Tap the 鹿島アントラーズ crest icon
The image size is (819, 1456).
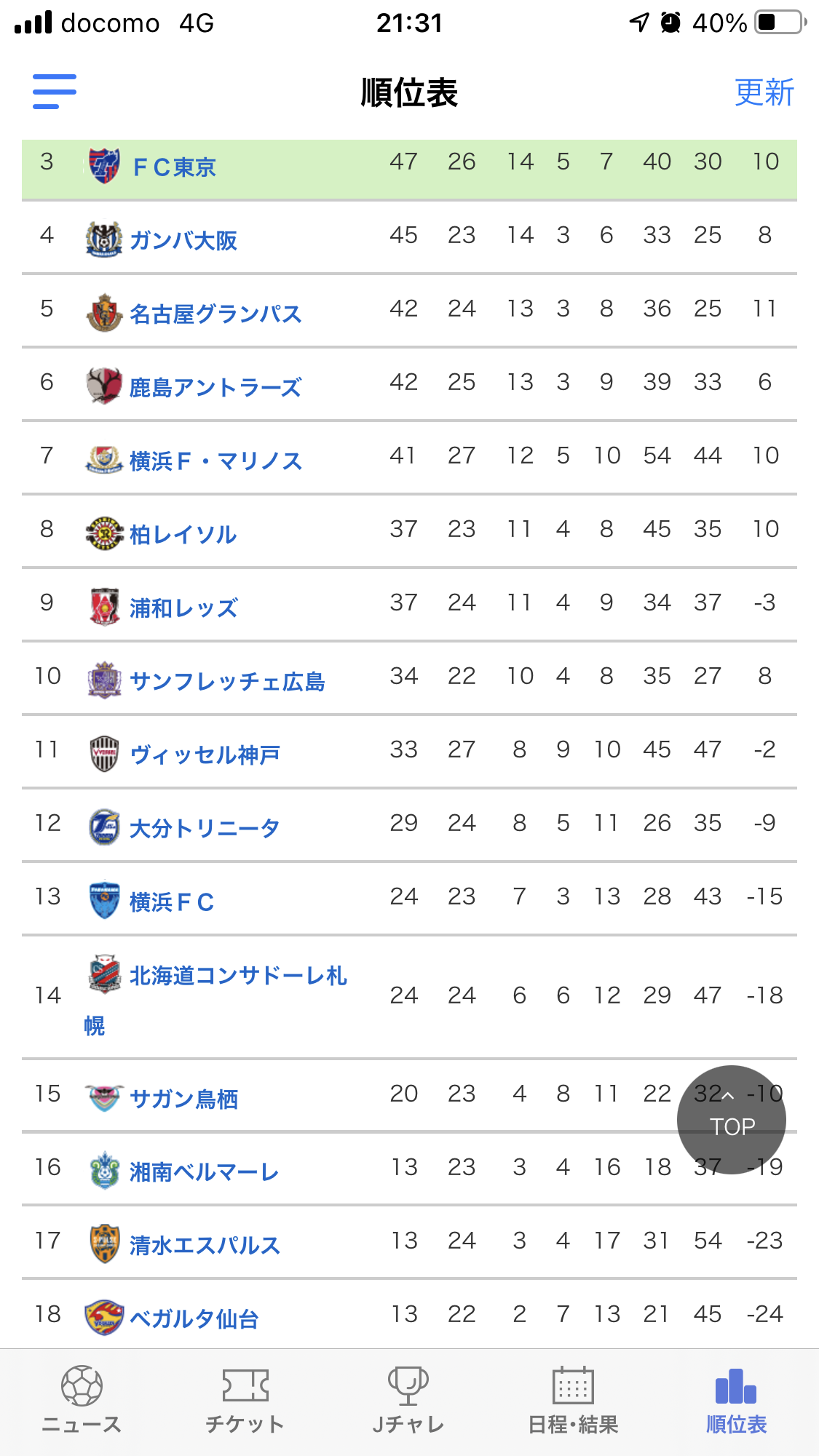pyautogui.click(x=104, y=386)
